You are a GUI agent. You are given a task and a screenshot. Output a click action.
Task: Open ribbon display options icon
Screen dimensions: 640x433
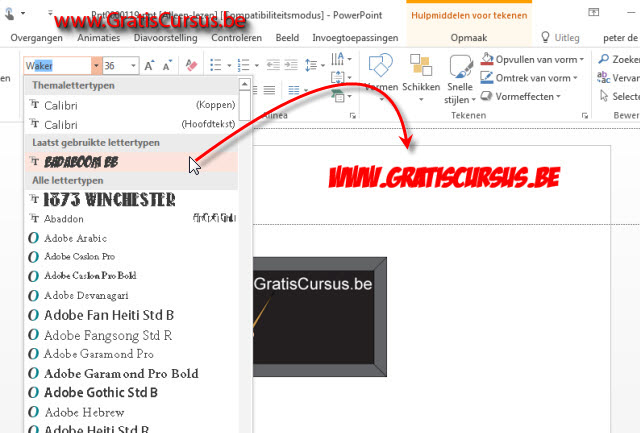point(593,12)
